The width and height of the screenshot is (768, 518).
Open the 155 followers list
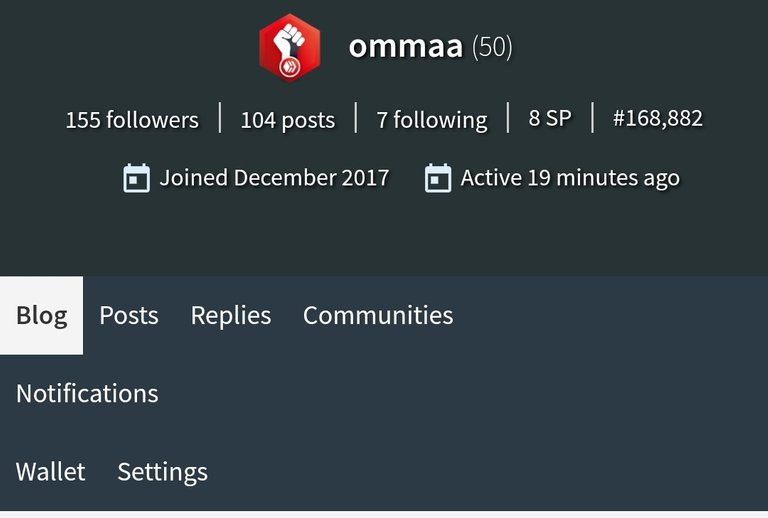[132, 119]
